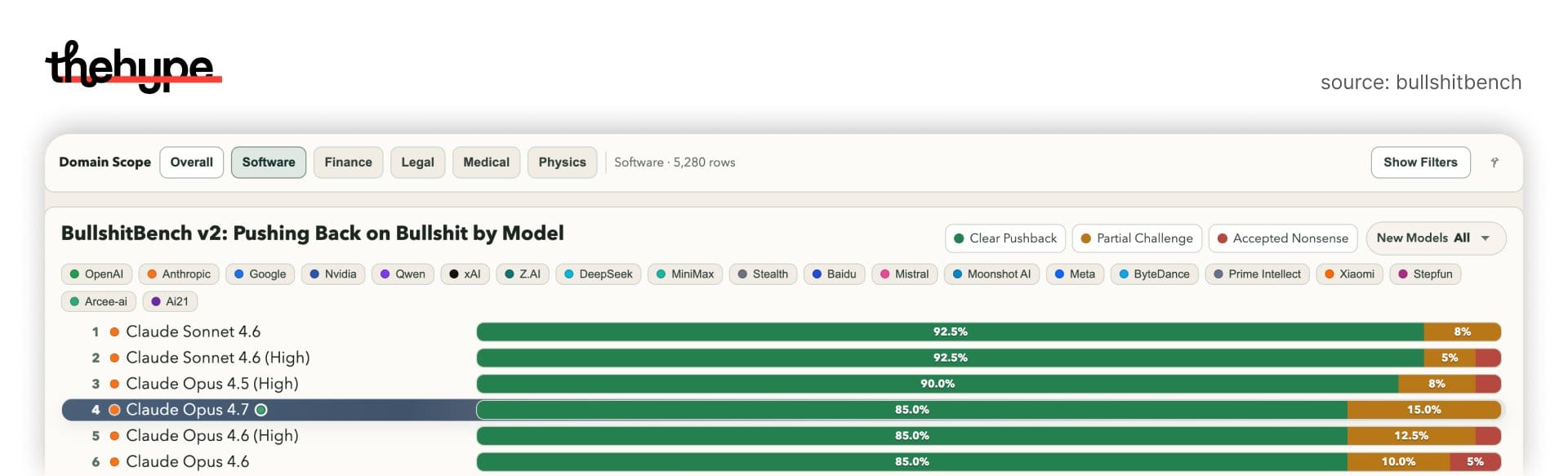The image size is (1568, 476).
Task: Click the source: bullshitbench text
Action: [x=1421, y=82]
